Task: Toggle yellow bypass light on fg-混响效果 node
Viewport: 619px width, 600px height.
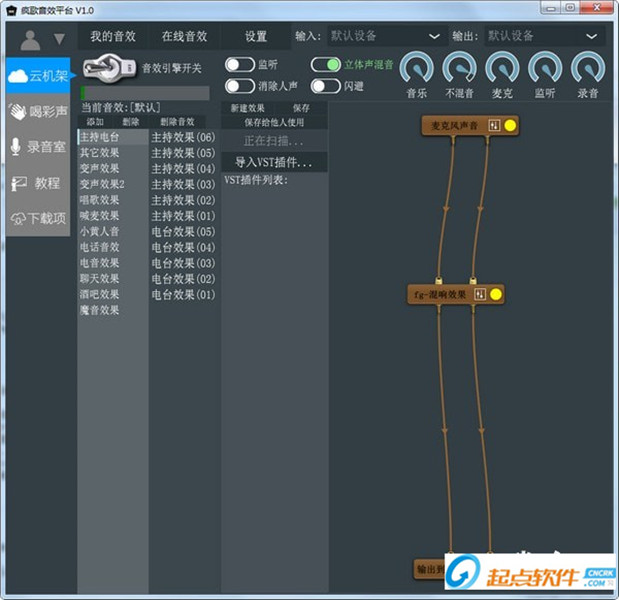Action: click(496, 294)
